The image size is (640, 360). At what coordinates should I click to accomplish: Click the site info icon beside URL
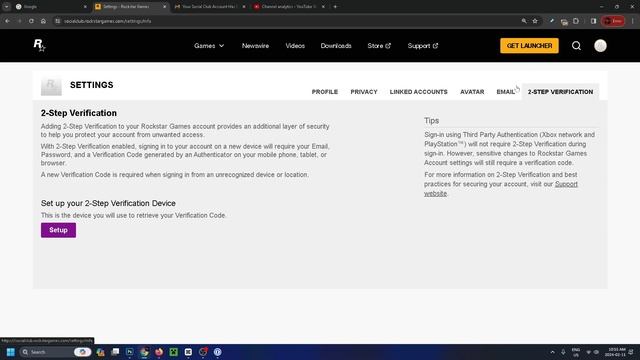[58, 21]
